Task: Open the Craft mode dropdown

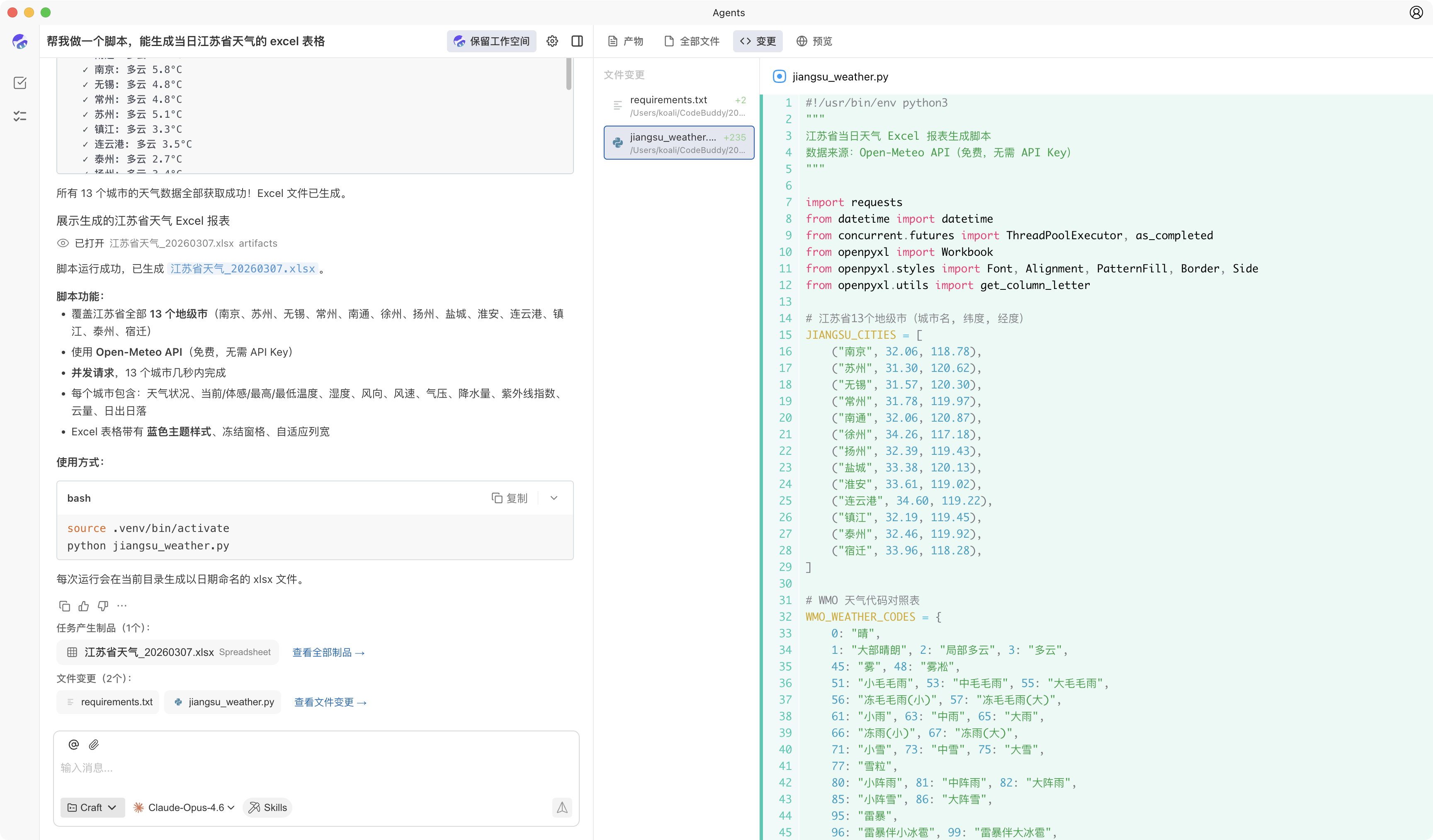Action: tap(92, 807)
